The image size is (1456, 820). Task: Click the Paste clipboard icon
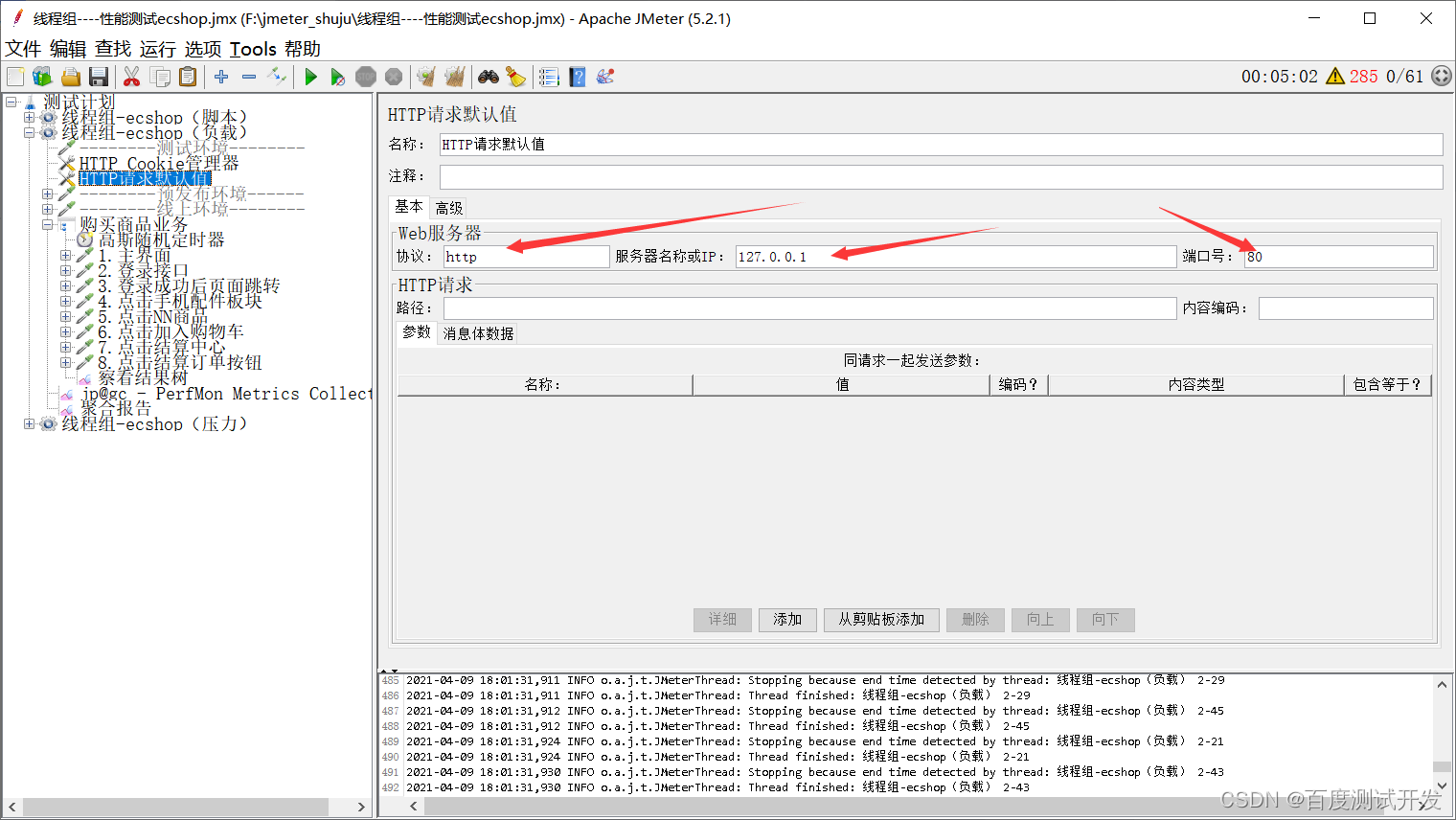click(188, 77)
